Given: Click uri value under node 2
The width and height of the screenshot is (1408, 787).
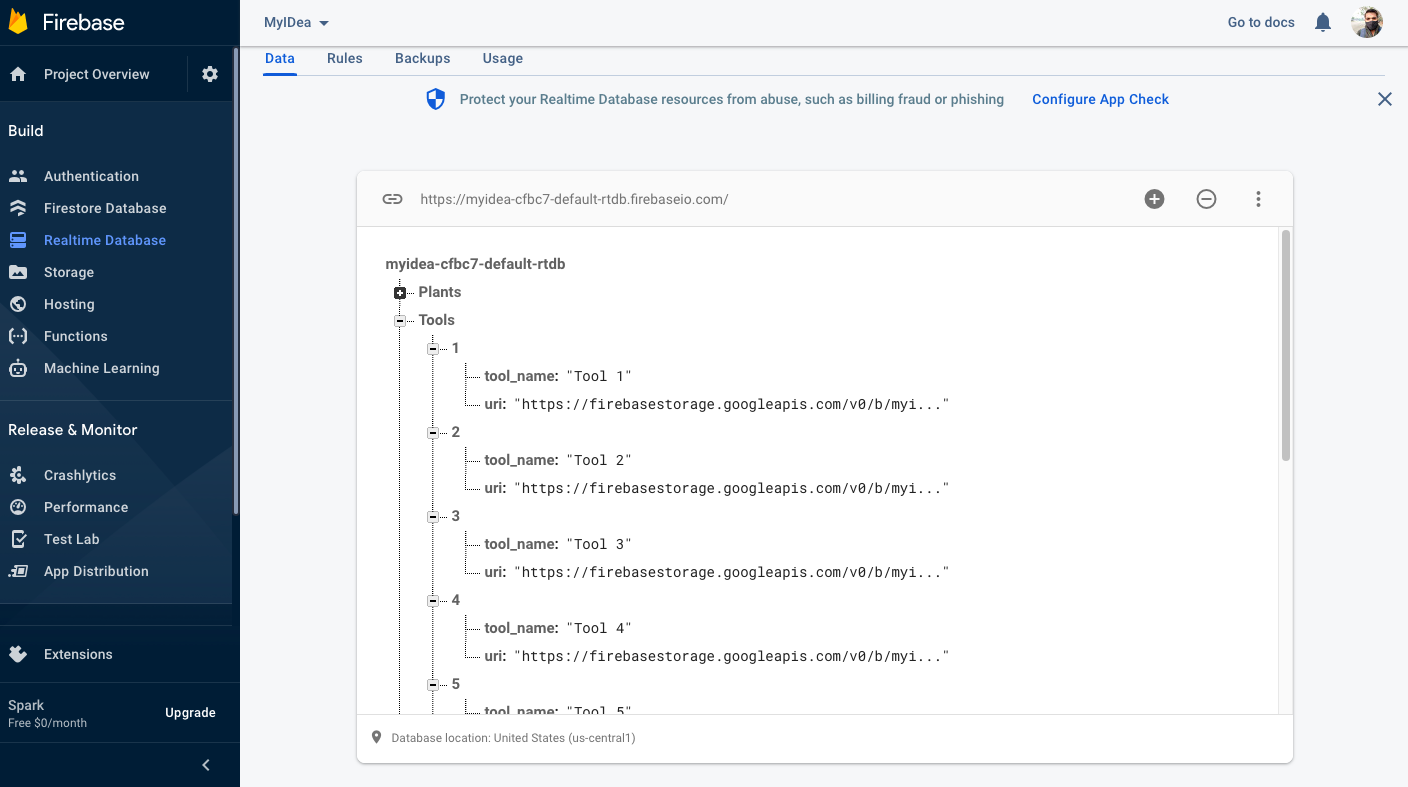Looking at the screenshot, I should click(731, 488).
